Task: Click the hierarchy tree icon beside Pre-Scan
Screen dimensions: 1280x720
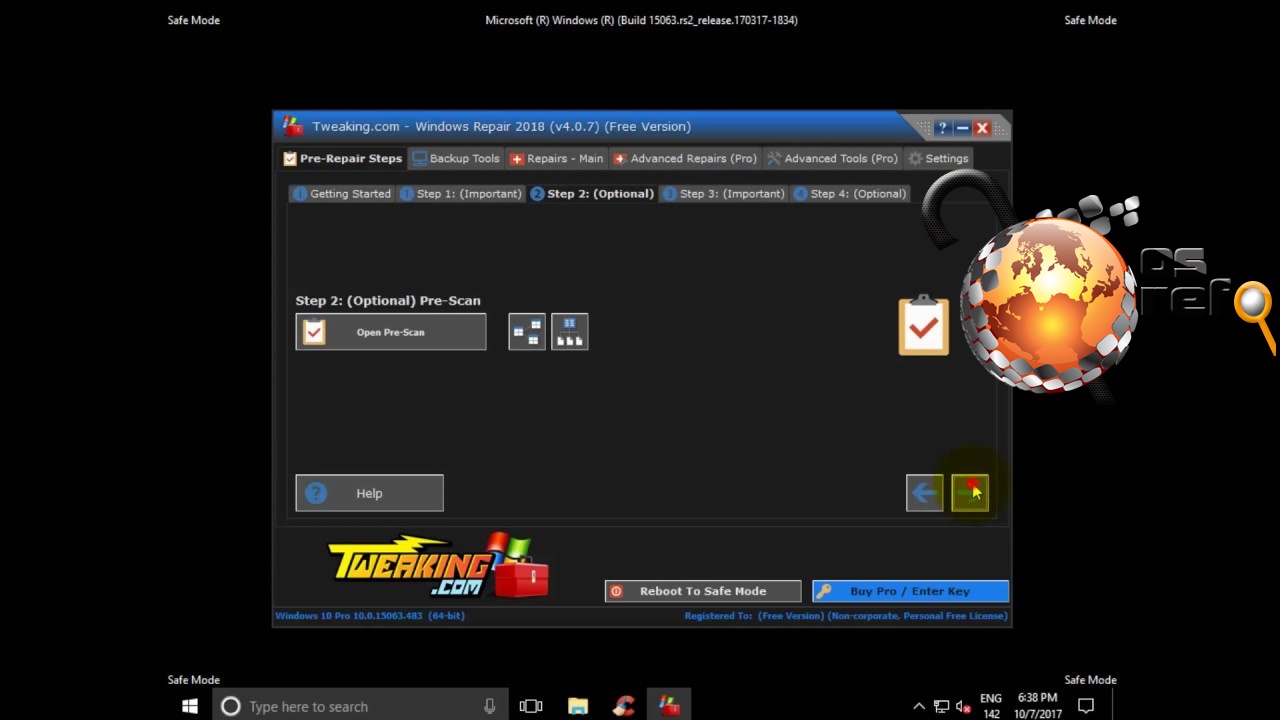Action: tap(570, 332)
